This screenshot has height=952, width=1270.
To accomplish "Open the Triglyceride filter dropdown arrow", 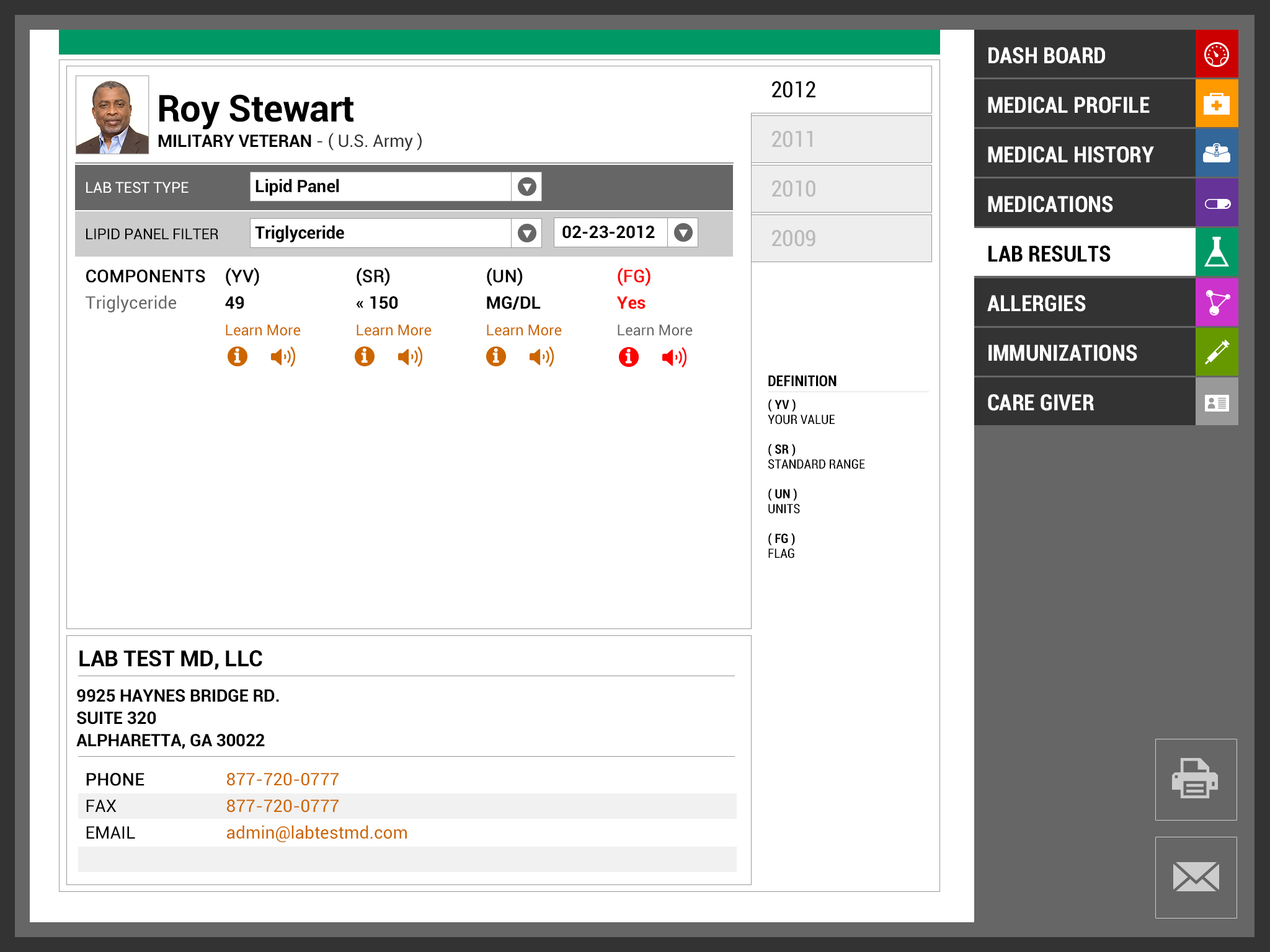I will 526,233.
